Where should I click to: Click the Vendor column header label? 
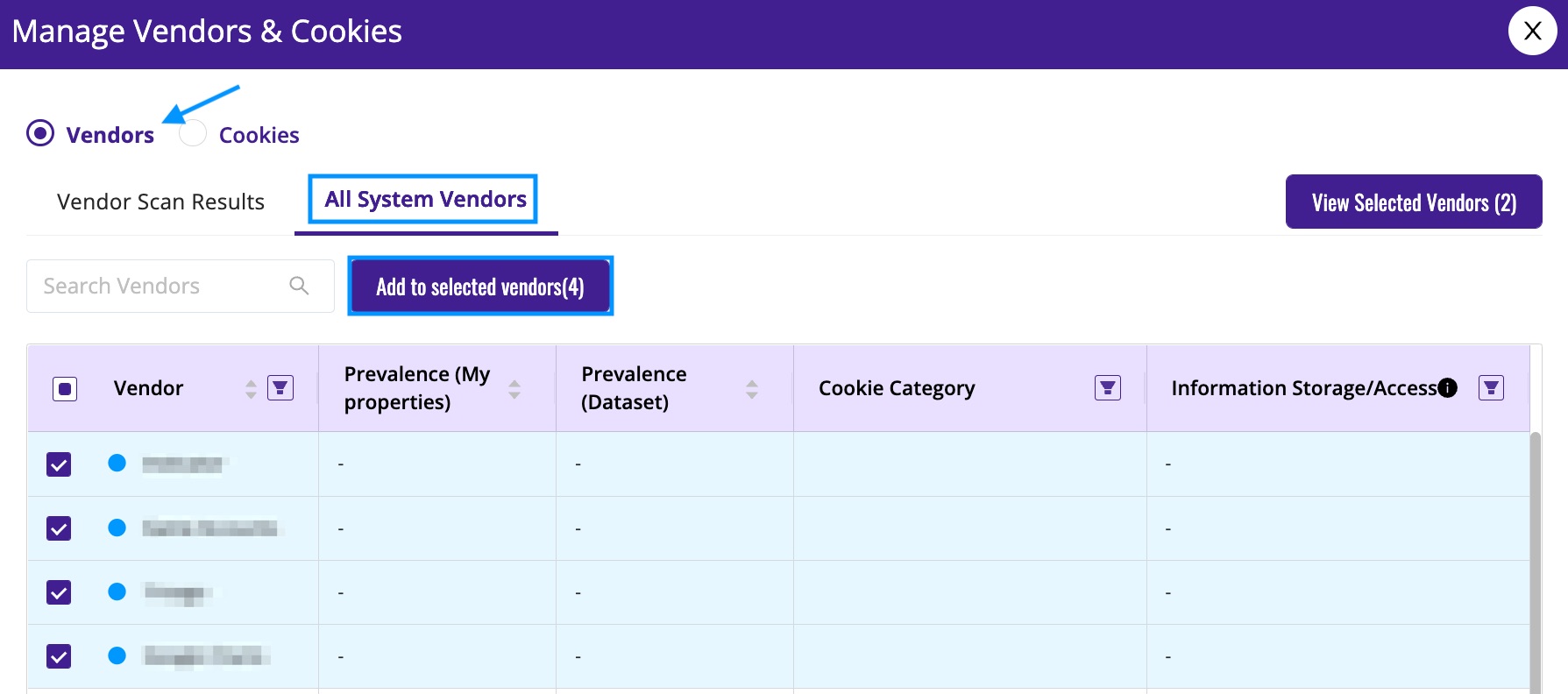pos(148,388)
